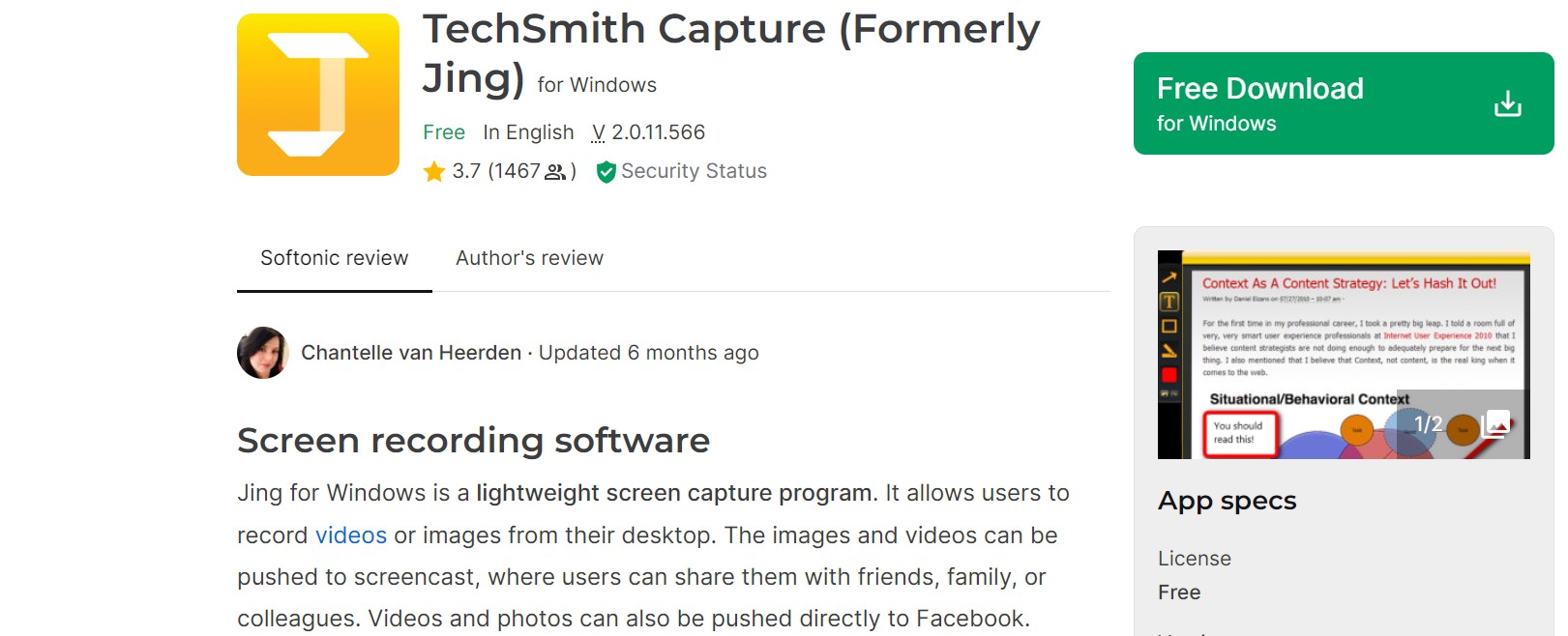Click the download arrow icon
Viewport: 1568px width, 636px height.
click(1507, 103)
